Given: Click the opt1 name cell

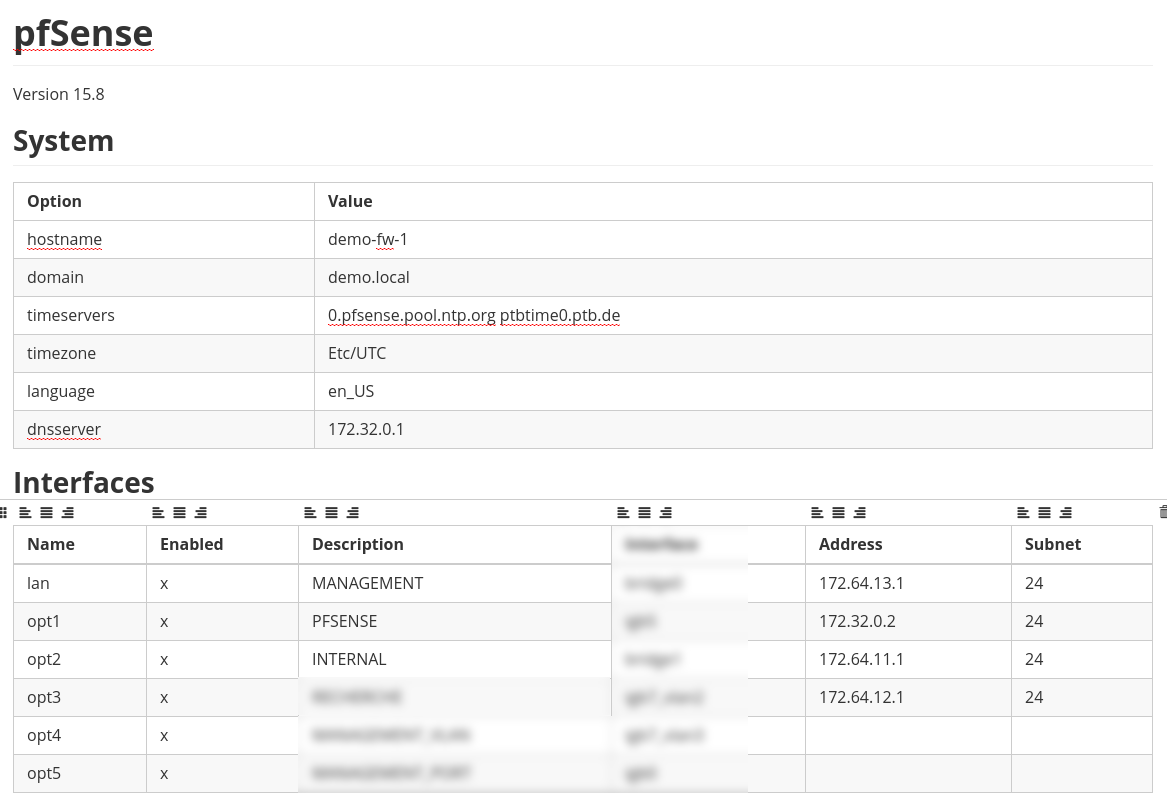Looking at the screenshot, I should pos(80,621).
